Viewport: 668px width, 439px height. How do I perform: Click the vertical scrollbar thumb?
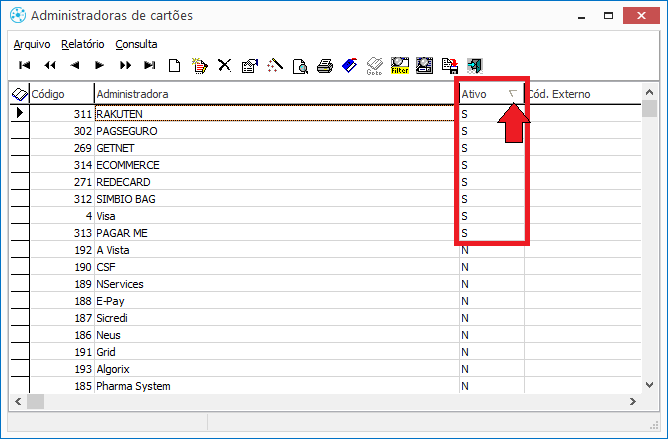point(649,108)
